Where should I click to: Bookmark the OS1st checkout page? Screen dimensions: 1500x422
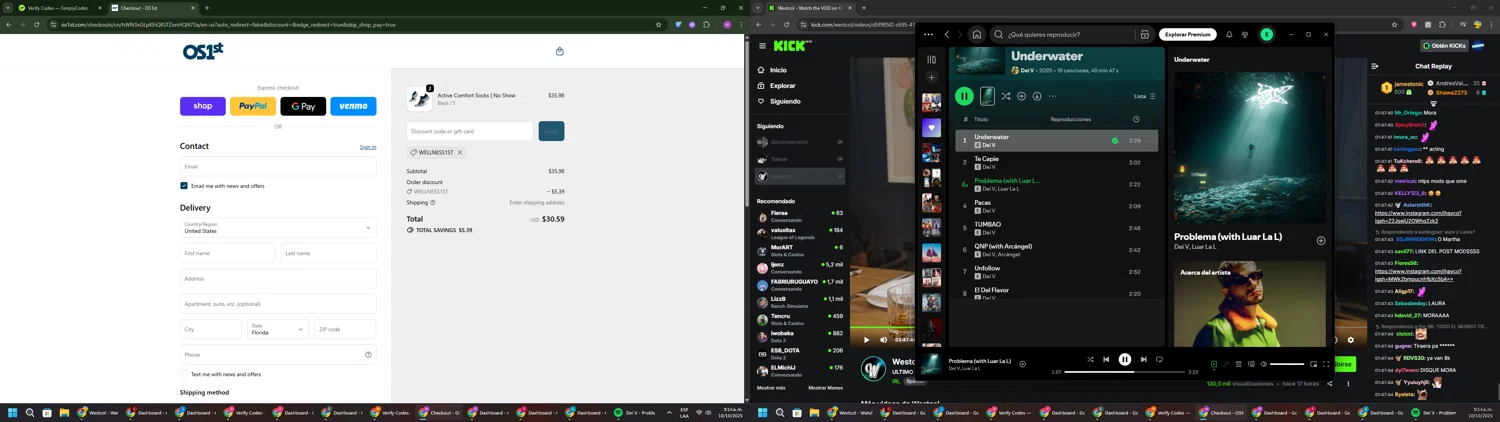point(658,24)
